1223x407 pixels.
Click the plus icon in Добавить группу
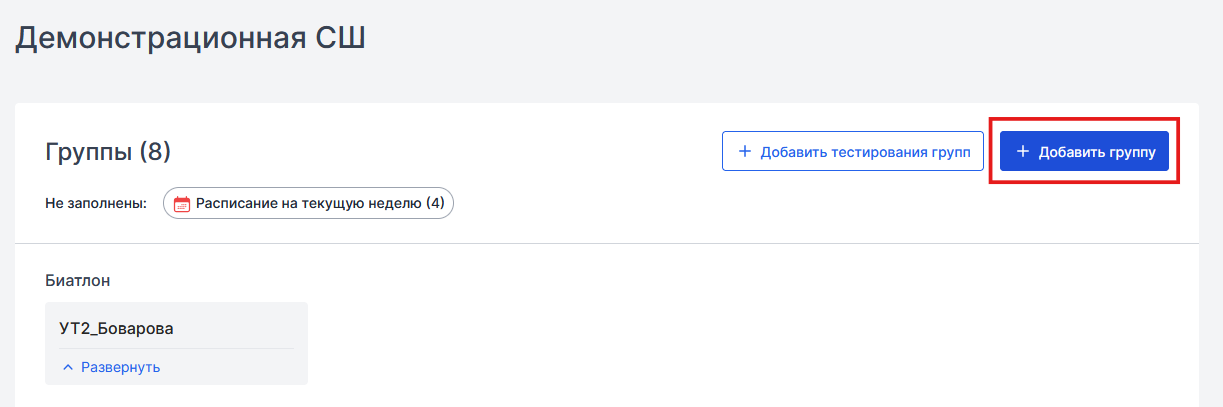(x=1022, y=152)
